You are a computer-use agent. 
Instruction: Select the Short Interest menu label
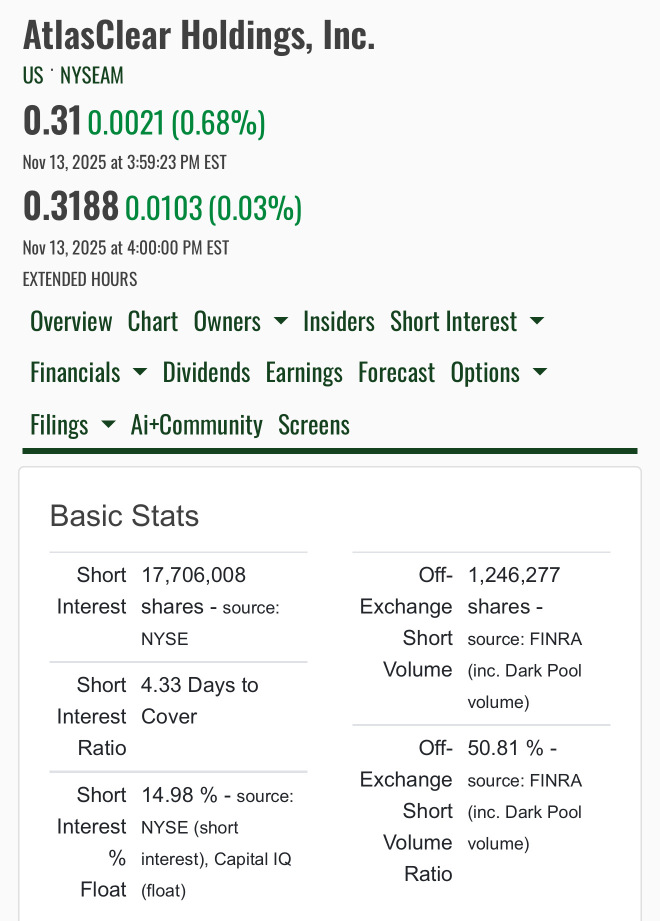(x=454, y=321)
